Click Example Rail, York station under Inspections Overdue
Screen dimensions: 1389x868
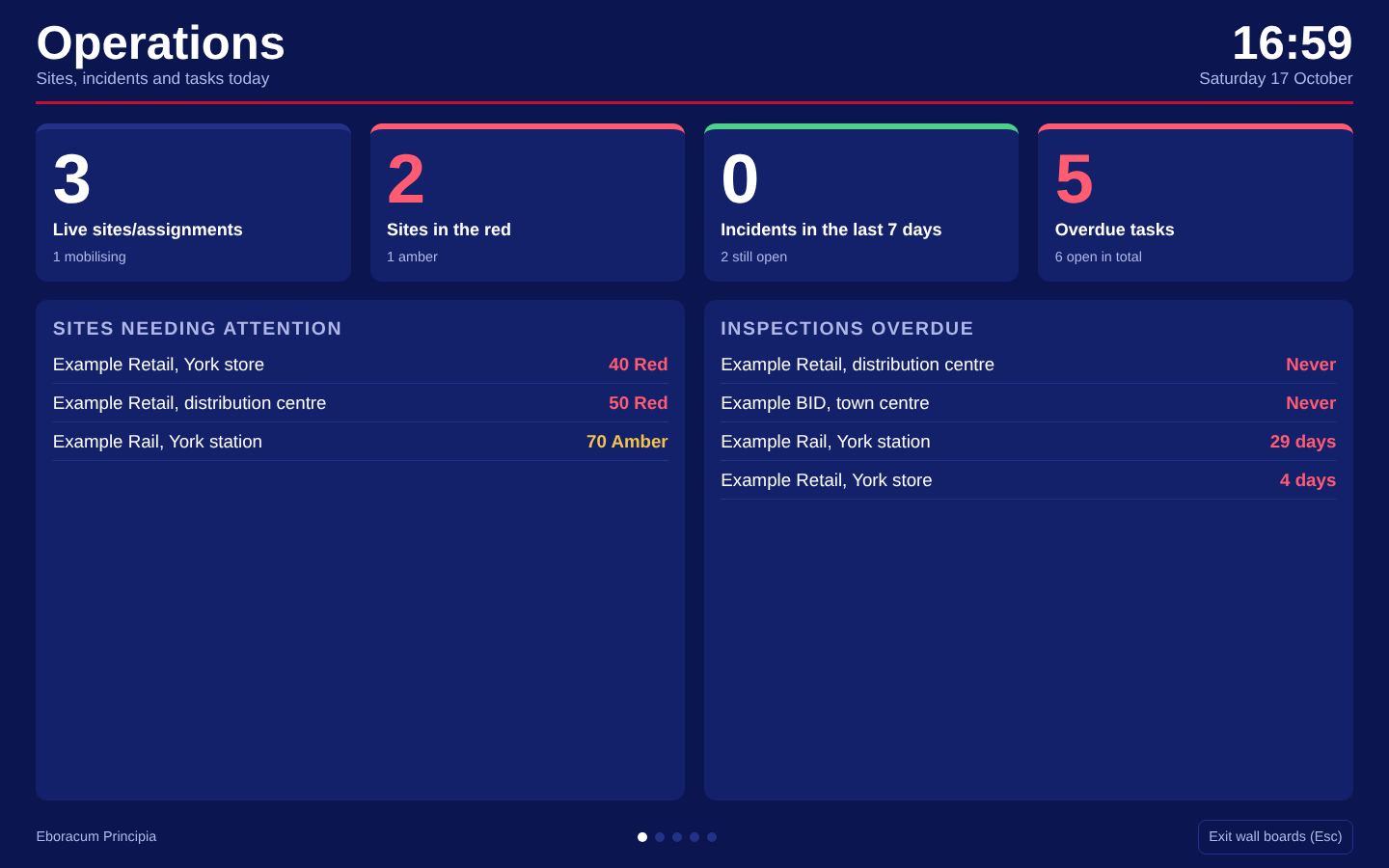pos(1028,442)
